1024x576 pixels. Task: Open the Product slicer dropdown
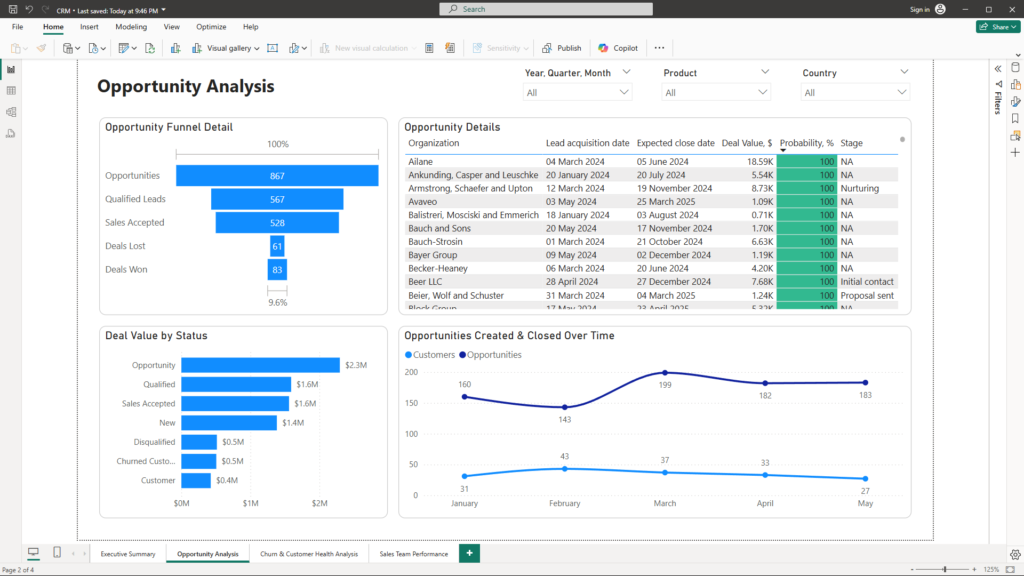pyautogui.click(x=716, y=93)
